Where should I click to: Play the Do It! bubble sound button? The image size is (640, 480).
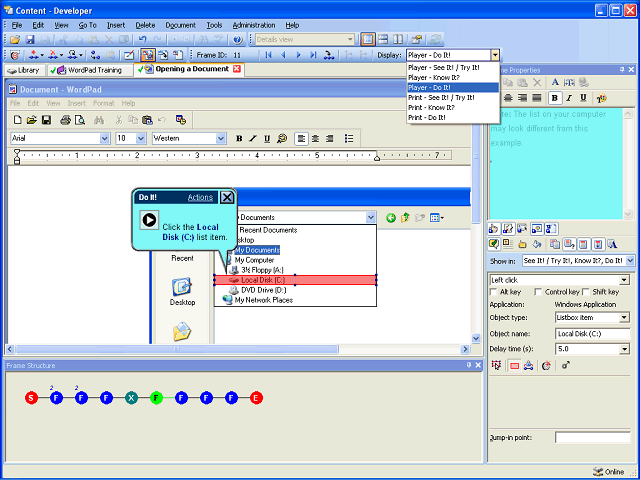click(149, 220)
